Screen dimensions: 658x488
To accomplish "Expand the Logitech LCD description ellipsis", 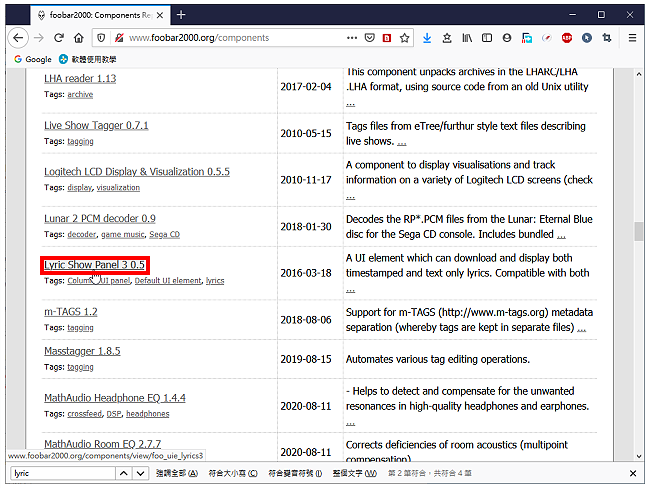I will [x=350, y=197].
